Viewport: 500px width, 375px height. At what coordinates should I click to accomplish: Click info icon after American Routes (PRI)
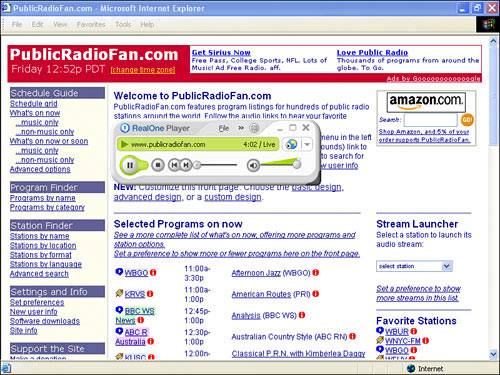click(x=316, y=294)
